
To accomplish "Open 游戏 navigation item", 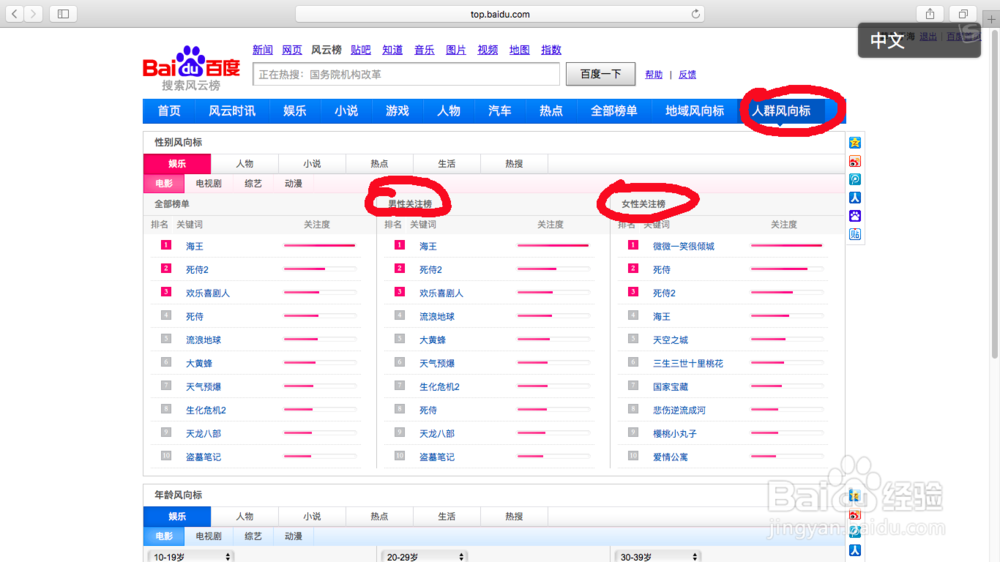I will point(397,111).
